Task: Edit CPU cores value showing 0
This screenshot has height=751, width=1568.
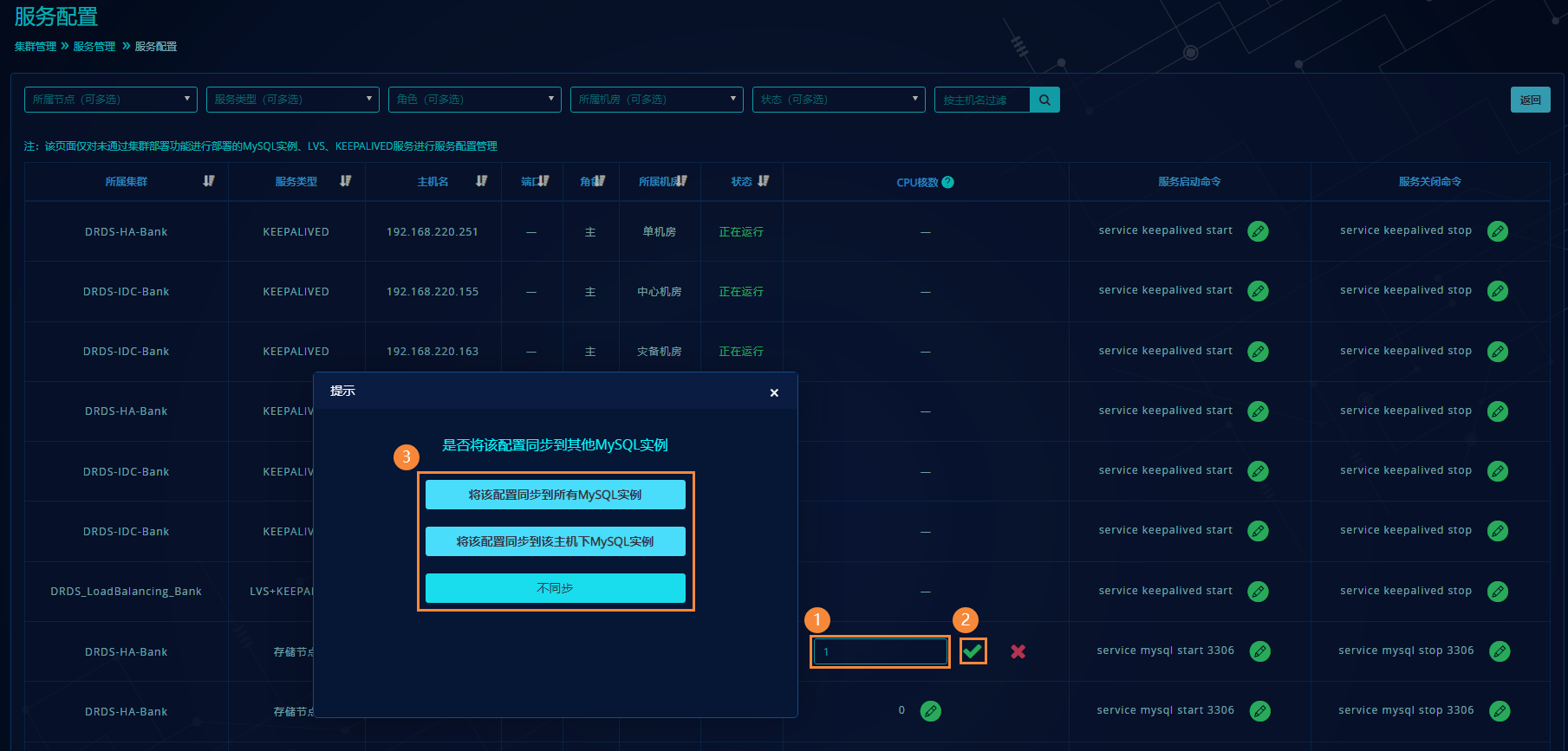Action: click(930, 711)
